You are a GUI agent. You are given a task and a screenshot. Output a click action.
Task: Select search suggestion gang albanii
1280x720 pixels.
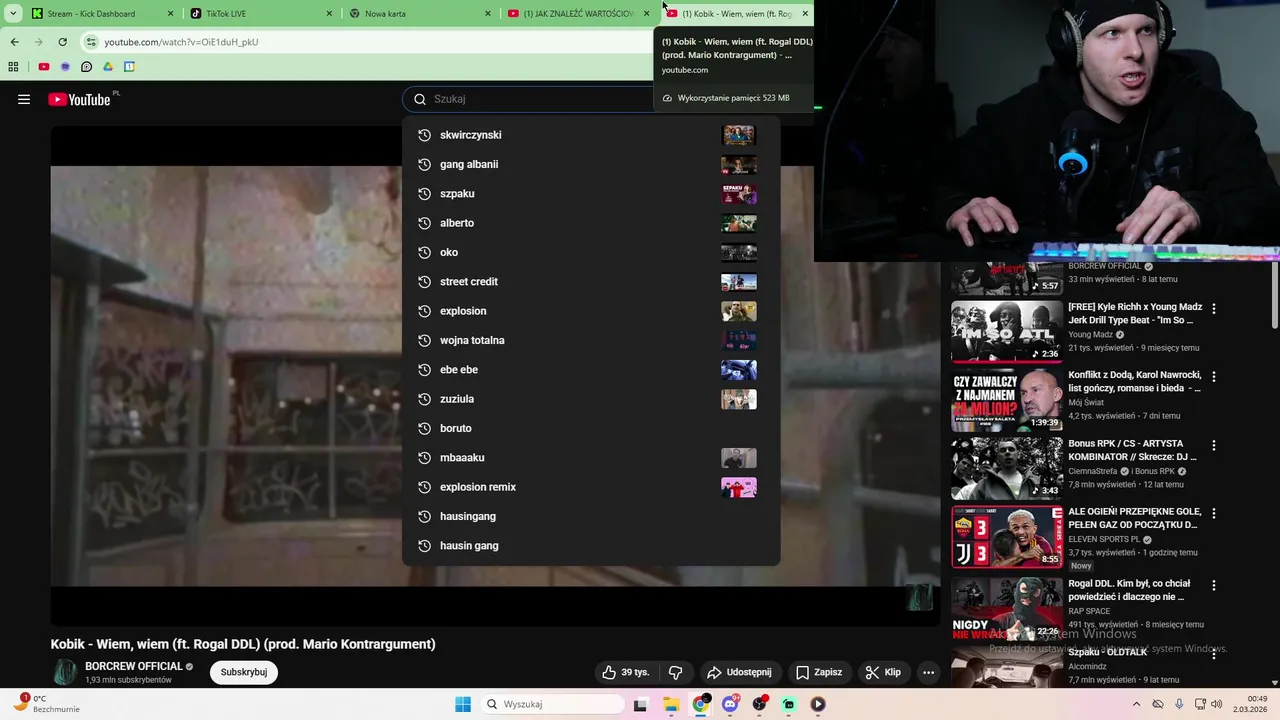(590, 164)
